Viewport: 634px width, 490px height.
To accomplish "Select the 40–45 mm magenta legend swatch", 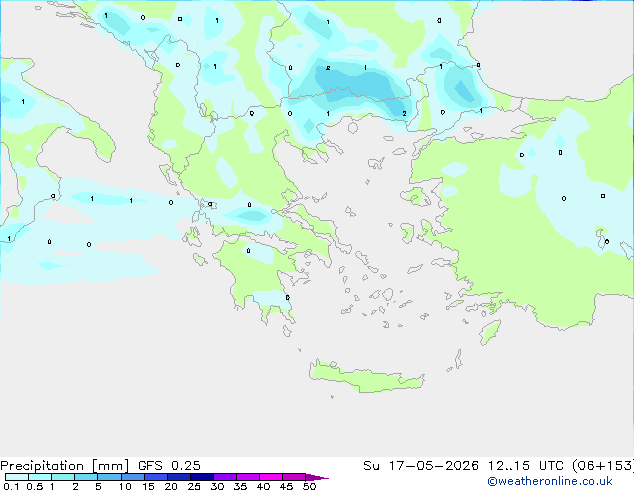I will (x=271, y=477).
